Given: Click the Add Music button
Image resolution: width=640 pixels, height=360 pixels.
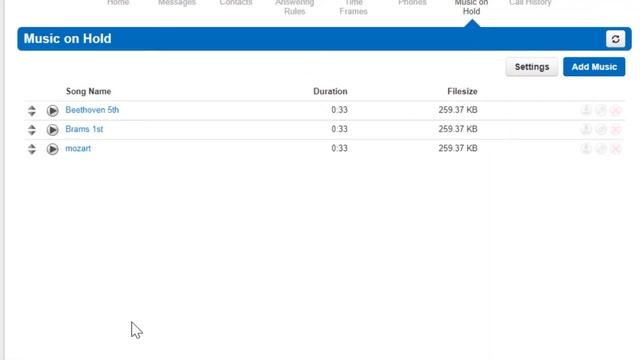Looking at the screenshot, I should [x=594, y=67].
